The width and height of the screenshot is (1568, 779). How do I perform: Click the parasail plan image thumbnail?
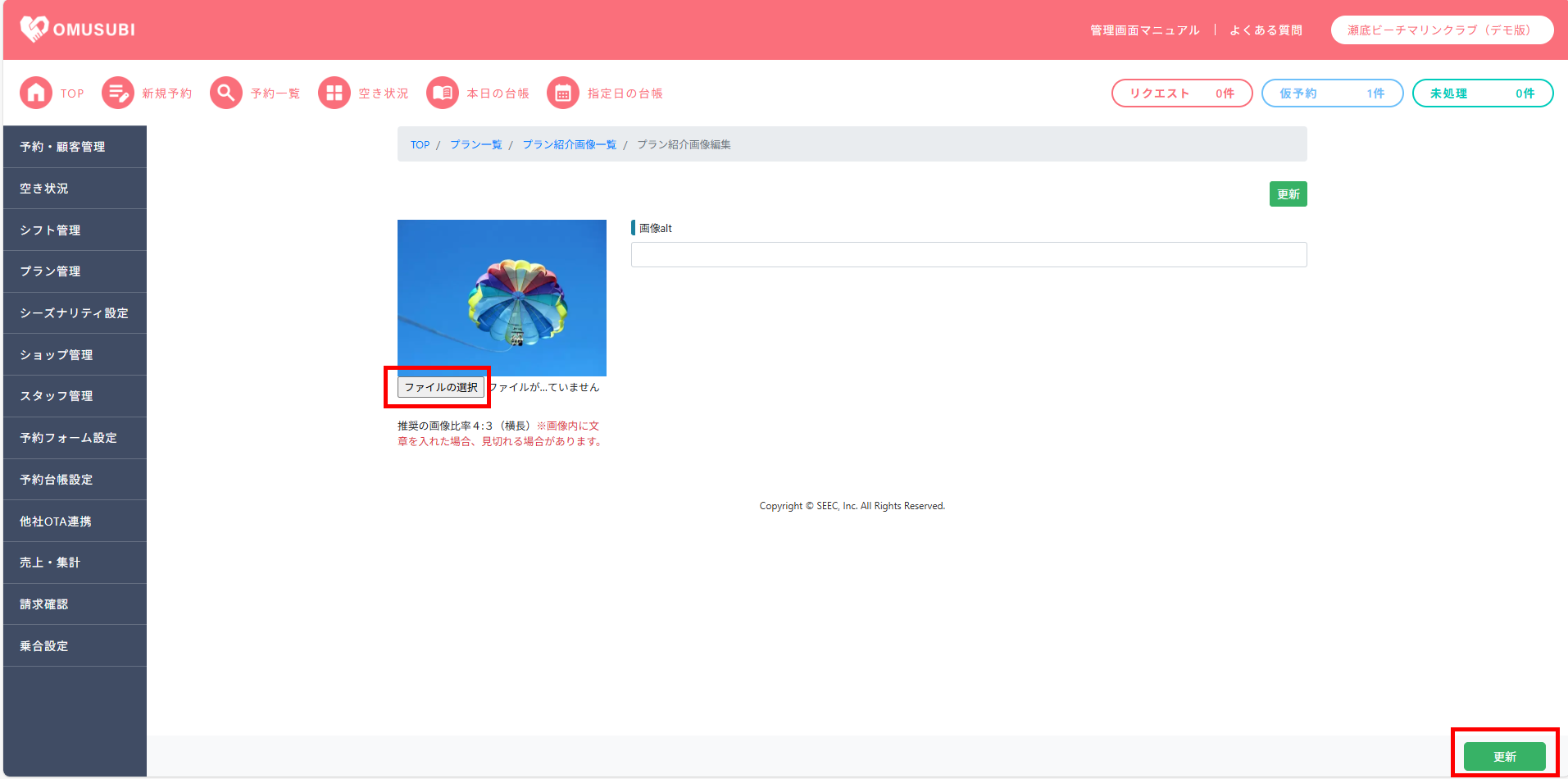[x=502, y=297]
